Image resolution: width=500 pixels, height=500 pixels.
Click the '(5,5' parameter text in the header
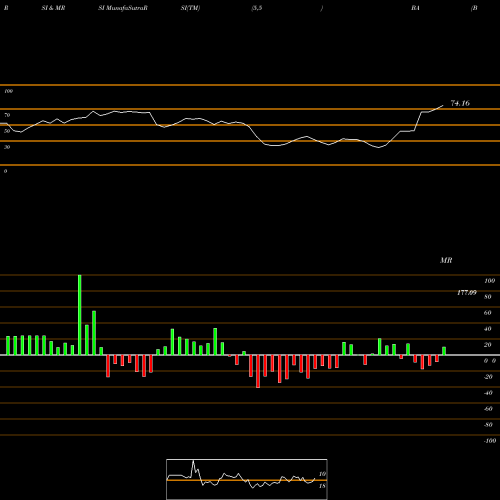(257, 8)
